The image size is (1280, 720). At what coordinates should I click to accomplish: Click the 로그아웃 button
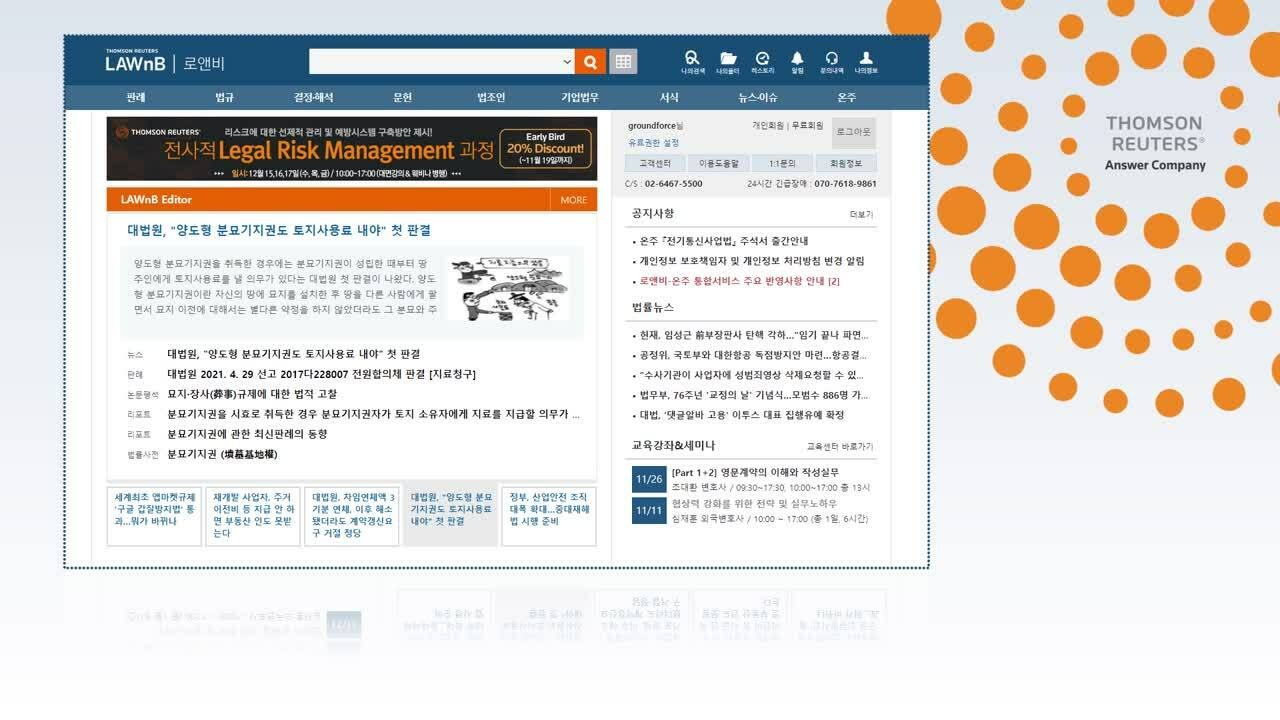point(853,132)
